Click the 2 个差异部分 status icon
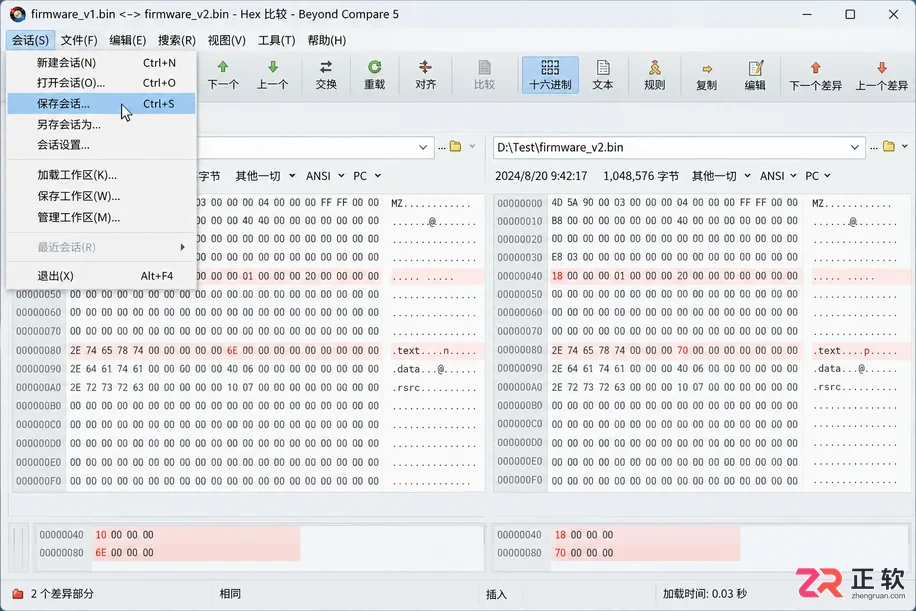Image resolution: width=916 pixels, height=611 pixels. [x=18, y=594]
